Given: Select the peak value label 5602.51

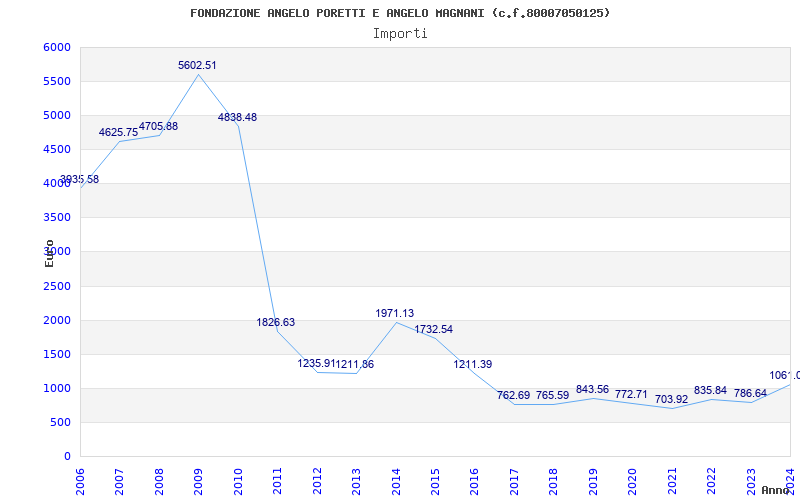Looking at the screenshot, I should pos(197,65).
